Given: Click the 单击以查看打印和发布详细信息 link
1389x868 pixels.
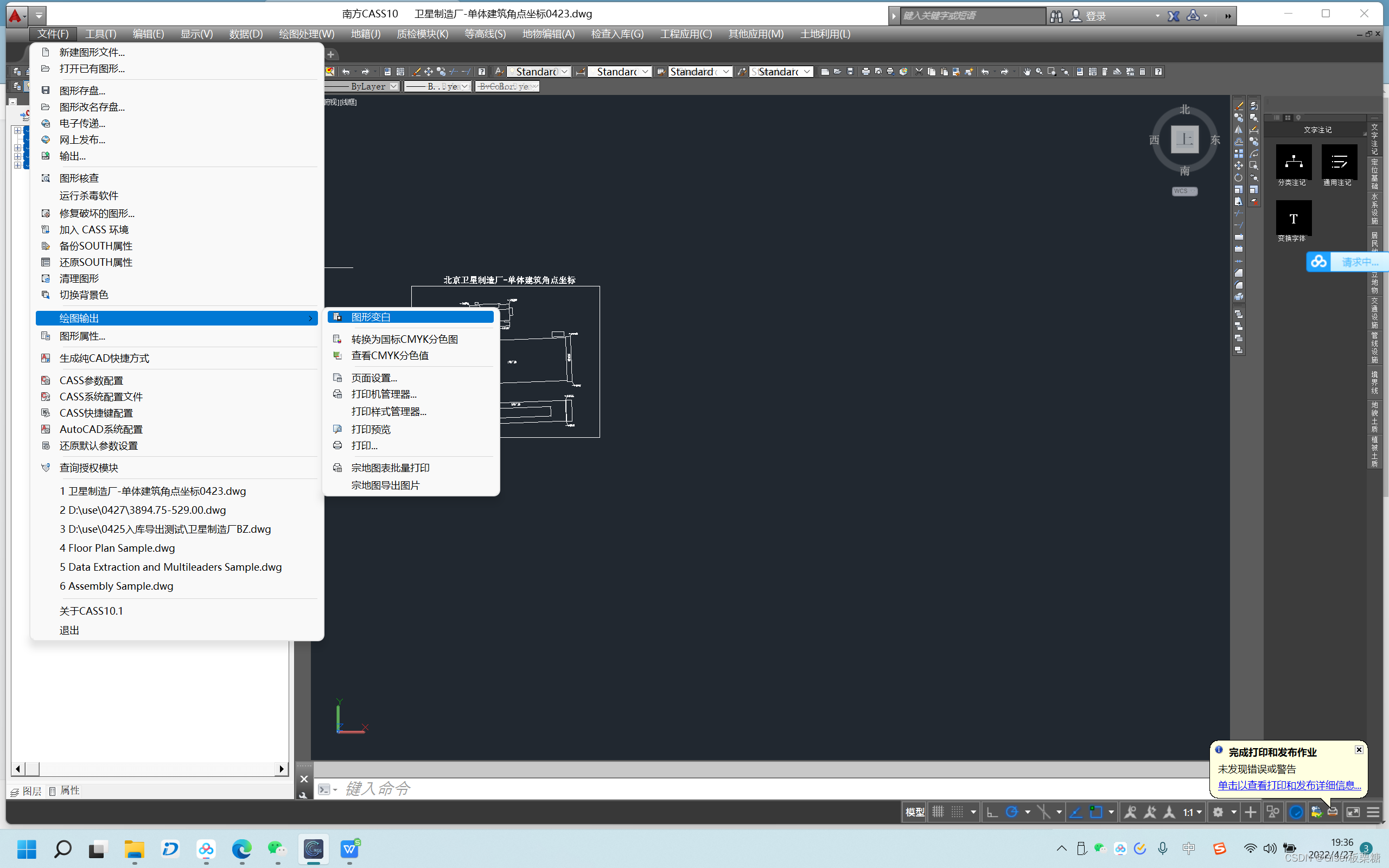Looking at the screenshot, I should point(1289,785).
